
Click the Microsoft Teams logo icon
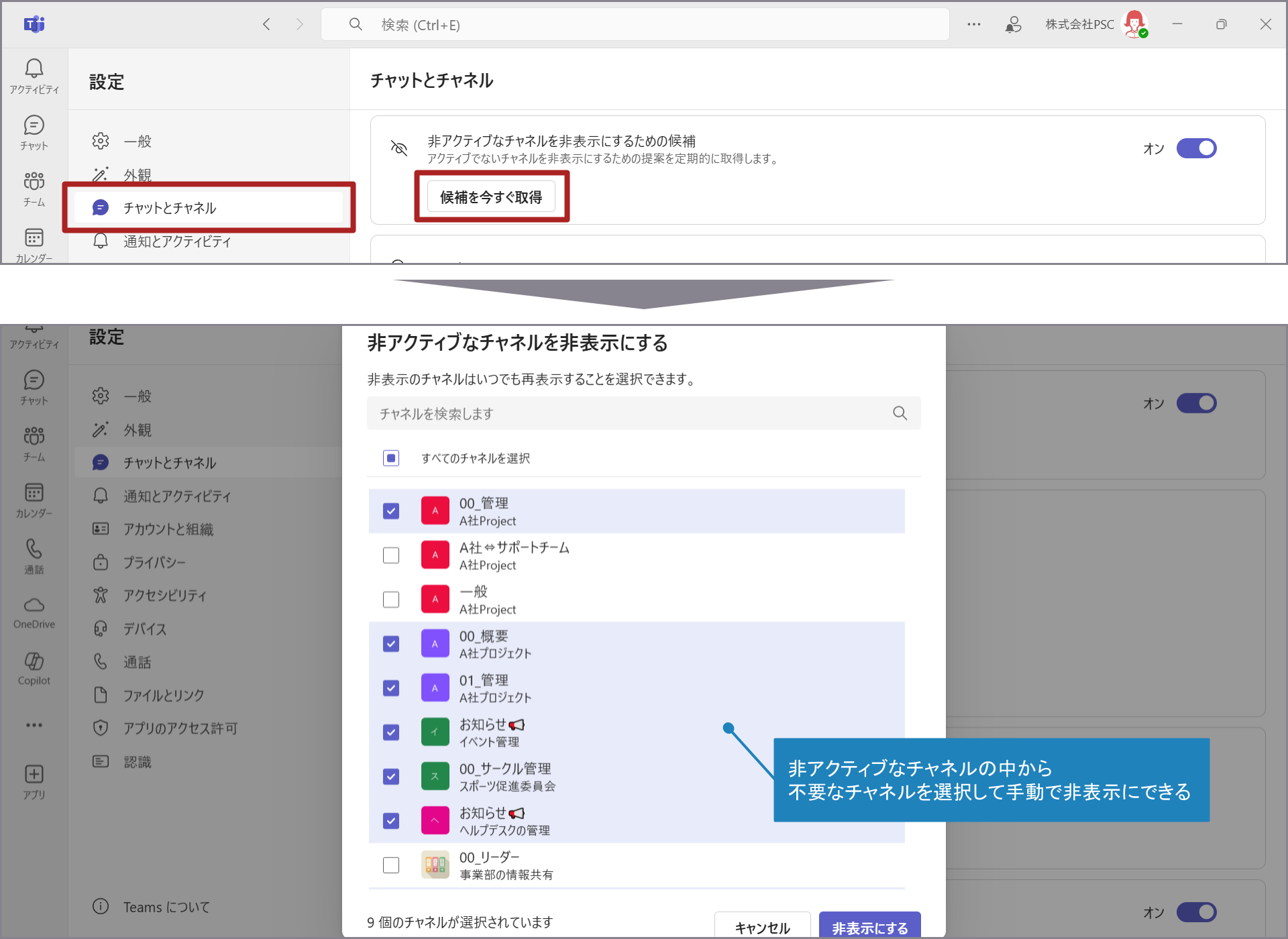34,25
